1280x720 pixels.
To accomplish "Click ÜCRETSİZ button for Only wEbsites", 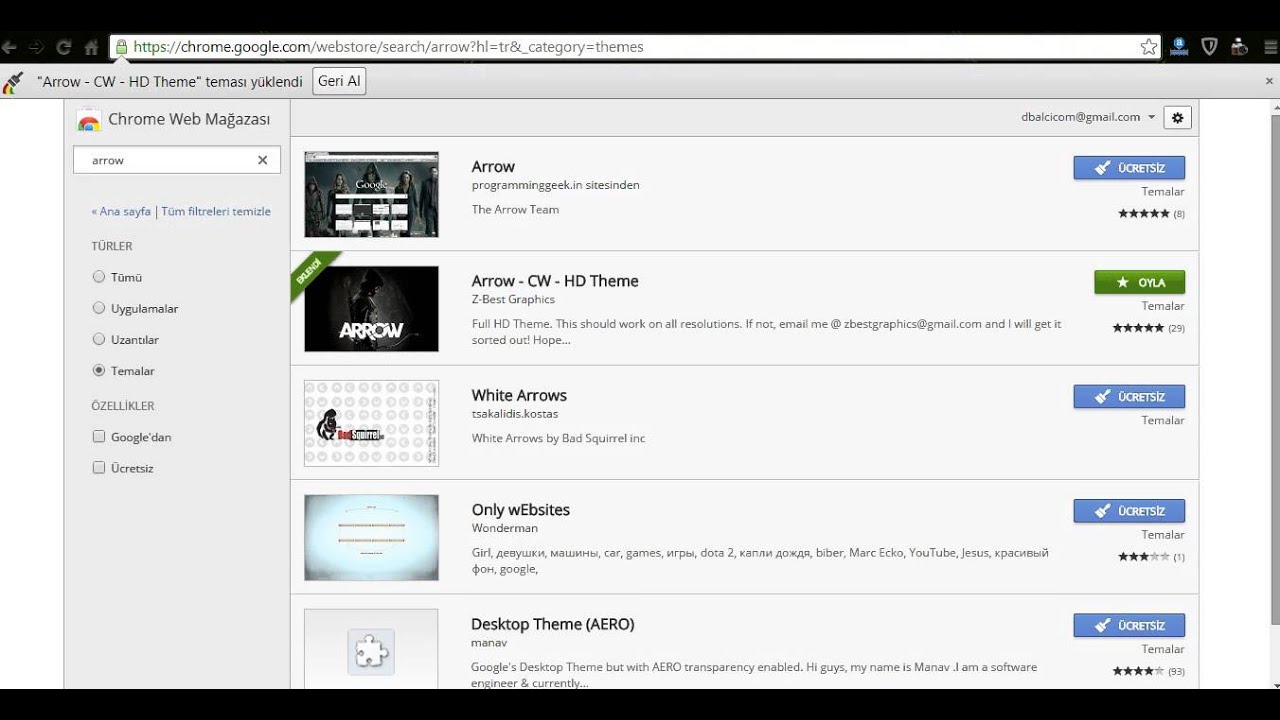I will 1129,511.
